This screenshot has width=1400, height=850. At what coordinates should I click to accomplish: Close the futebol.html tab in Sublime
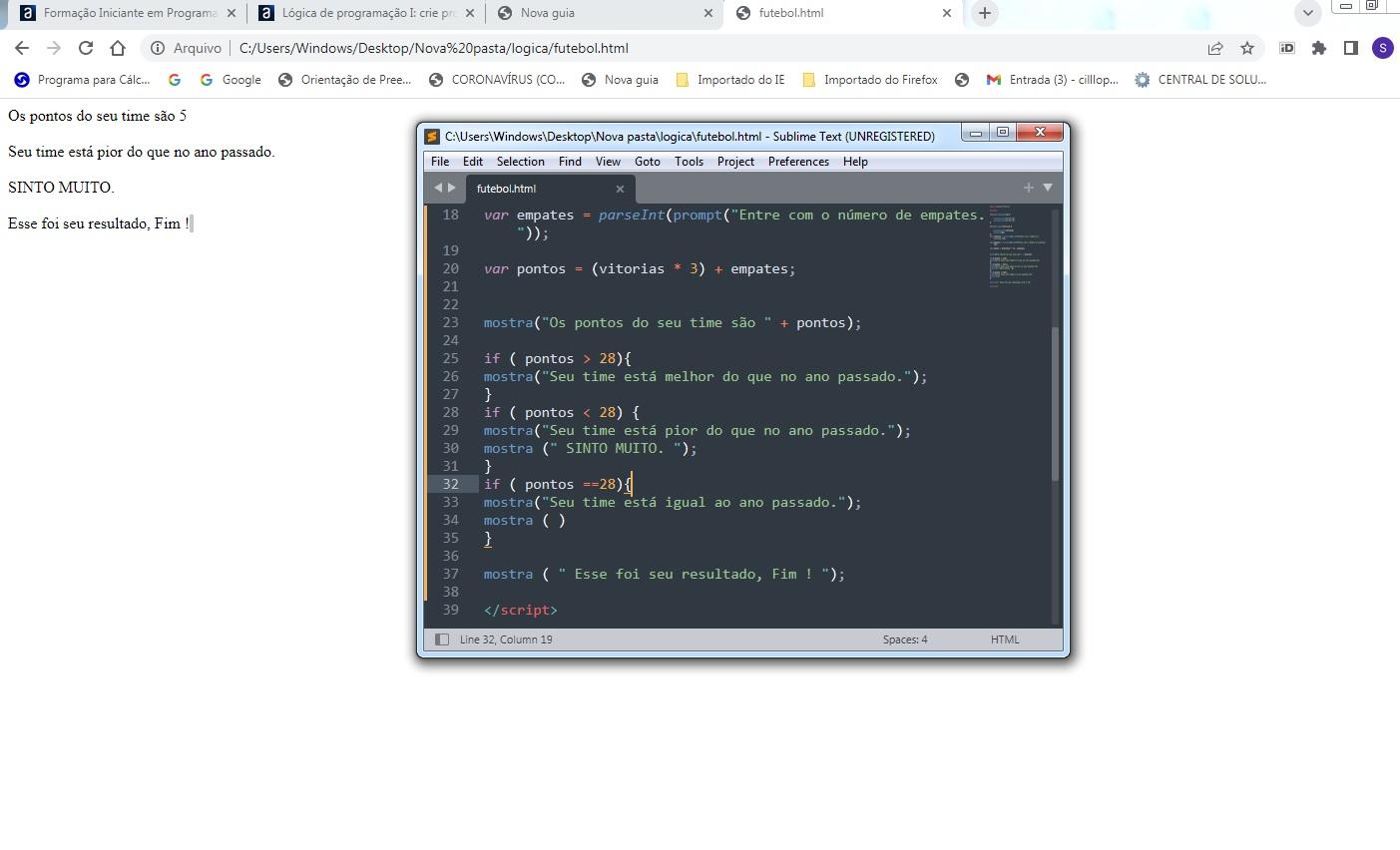tap(620, 189)
